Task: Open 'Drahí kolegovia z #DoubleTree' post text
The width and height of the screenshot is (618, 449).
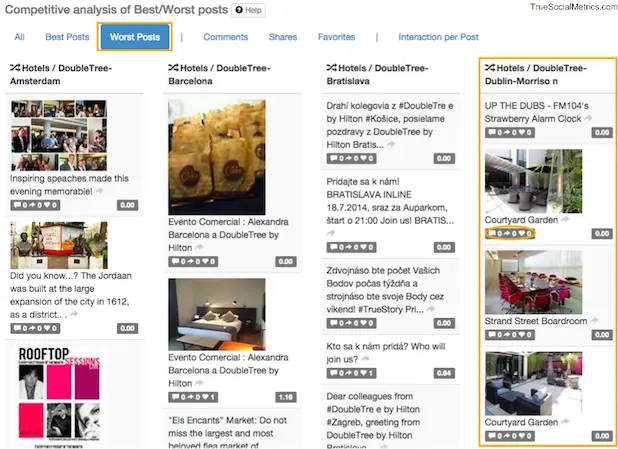Action: (390, 125)
